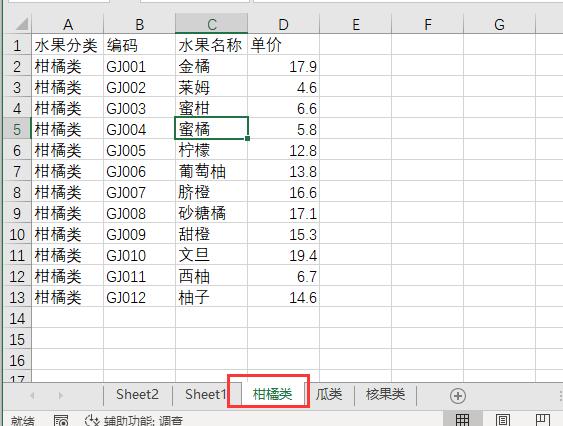
Task: Select cell containing GJ012
Action: tap(139, 297)
